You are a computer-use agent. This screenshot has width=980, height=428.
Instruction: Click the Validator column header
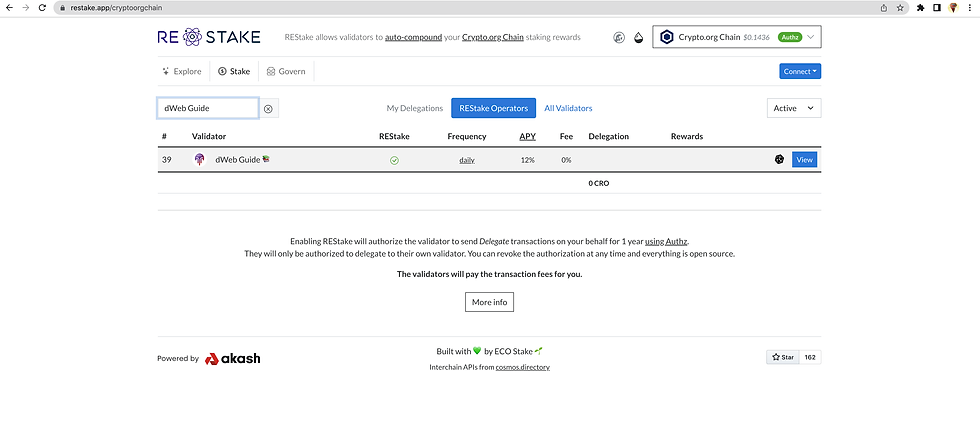click(x=209, y=136)
